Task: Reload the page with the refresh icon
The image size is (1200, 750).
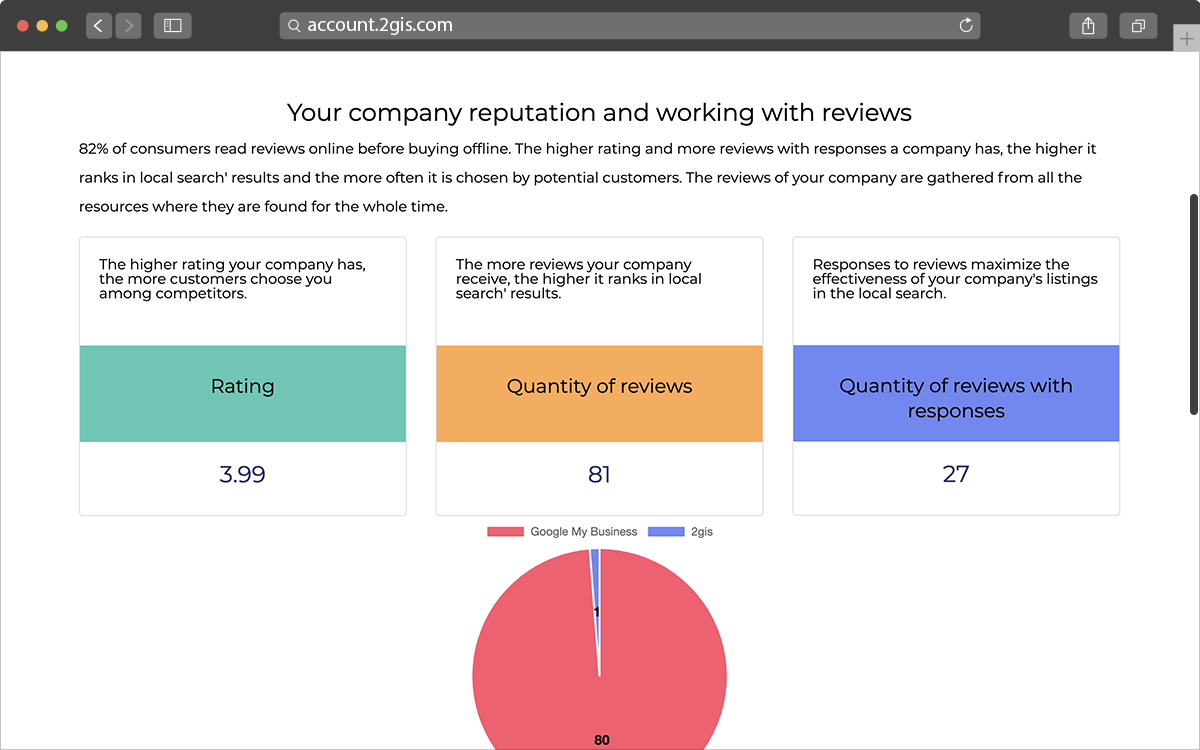Action: [x=966, y=26]
